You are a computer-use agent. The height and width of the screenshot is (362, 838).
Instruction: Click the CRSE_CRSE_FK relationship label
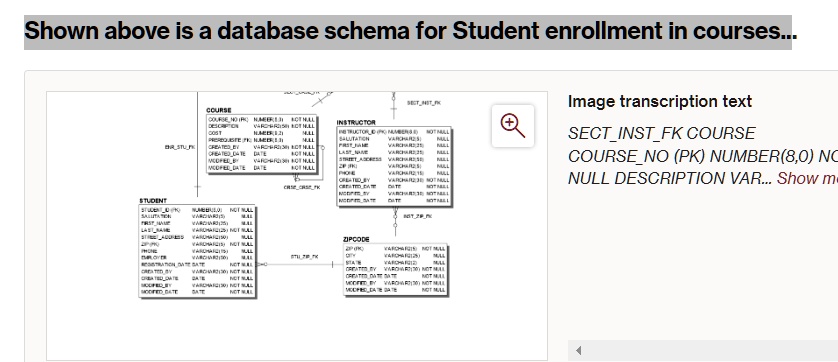[302, 188]
